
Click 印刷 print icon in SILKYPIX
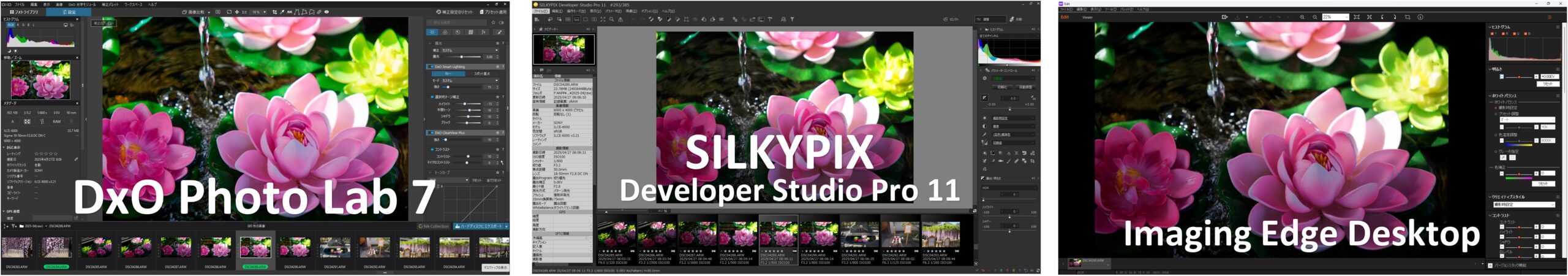[x=1015, y=19]
